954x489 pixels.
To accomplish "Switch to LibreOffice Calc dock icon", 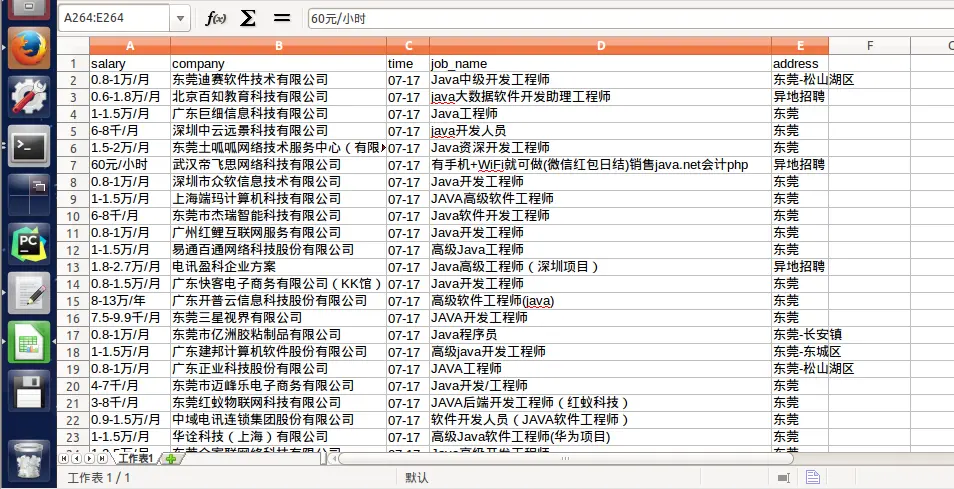I will tap(29, 342).
